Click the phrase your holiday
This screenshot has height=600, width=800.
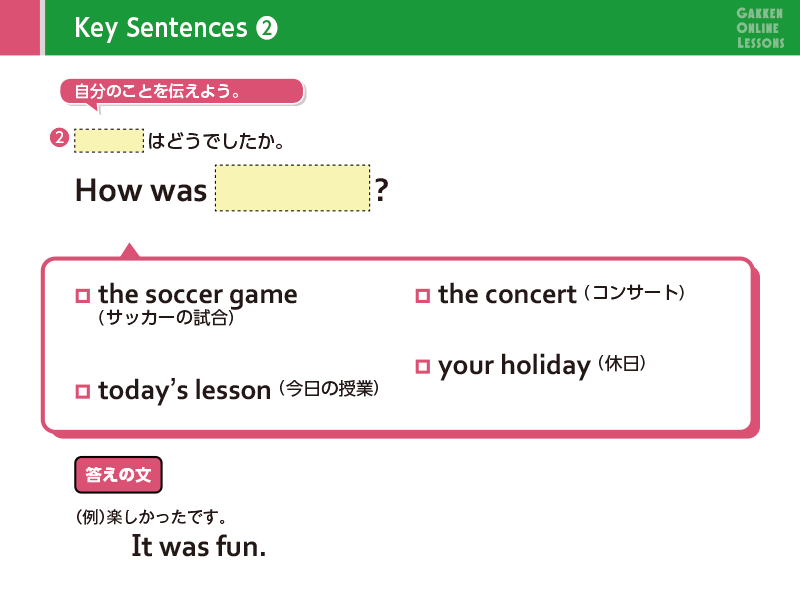[514, 366]
